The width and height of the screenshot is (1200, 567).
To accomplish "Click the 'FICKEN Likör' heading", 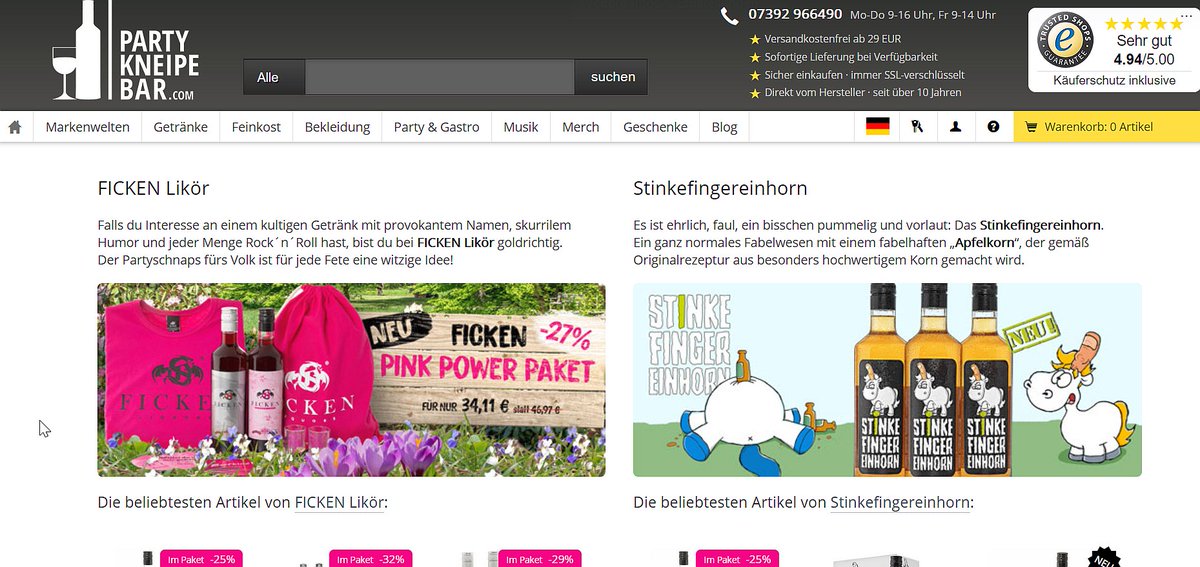I will click(153, 188).
